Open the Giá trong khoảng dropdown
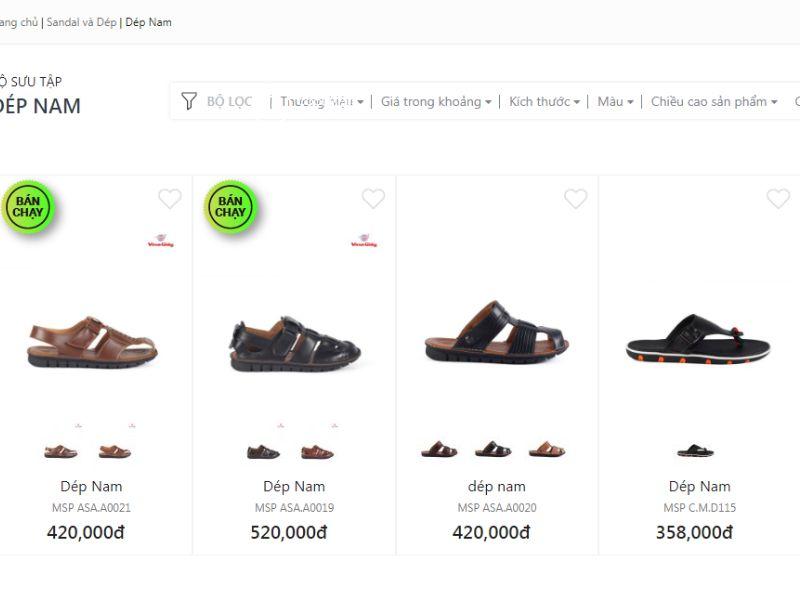The width and height of the screenshot is (800, 600). 436,101
